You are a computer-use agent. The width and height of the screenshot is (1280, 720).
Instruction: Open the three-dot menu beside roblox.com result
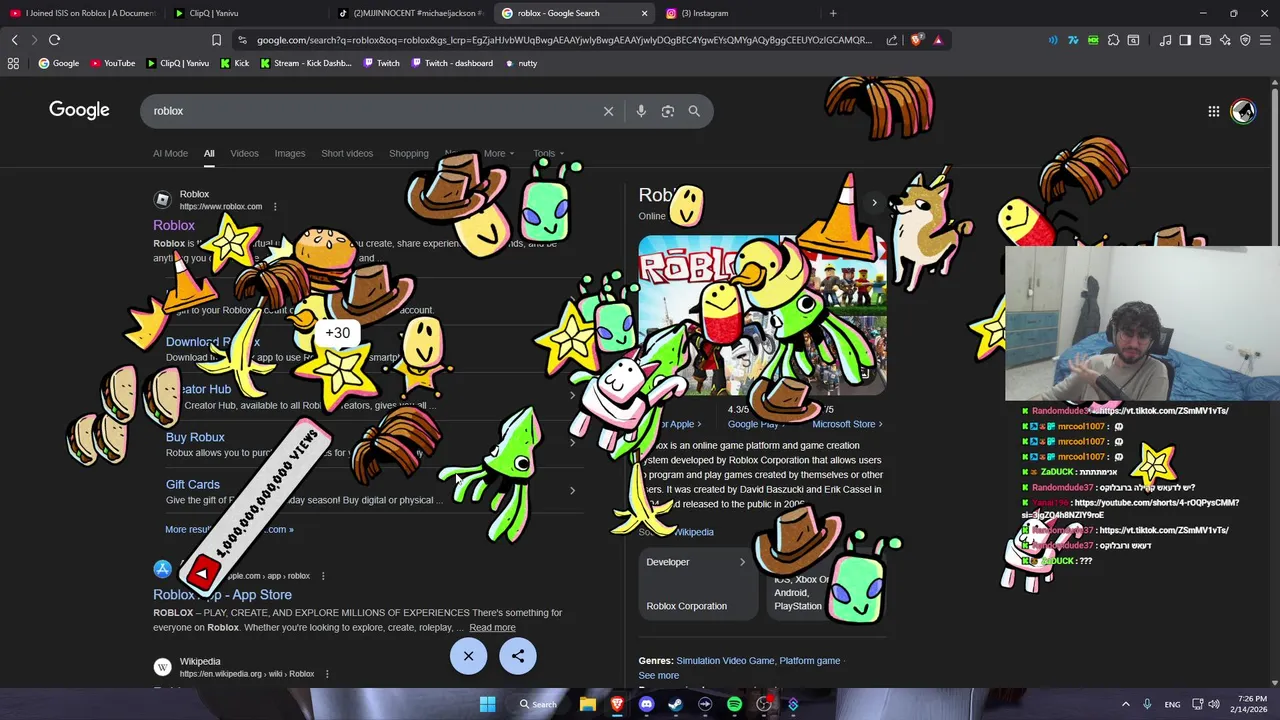point(275,207)
